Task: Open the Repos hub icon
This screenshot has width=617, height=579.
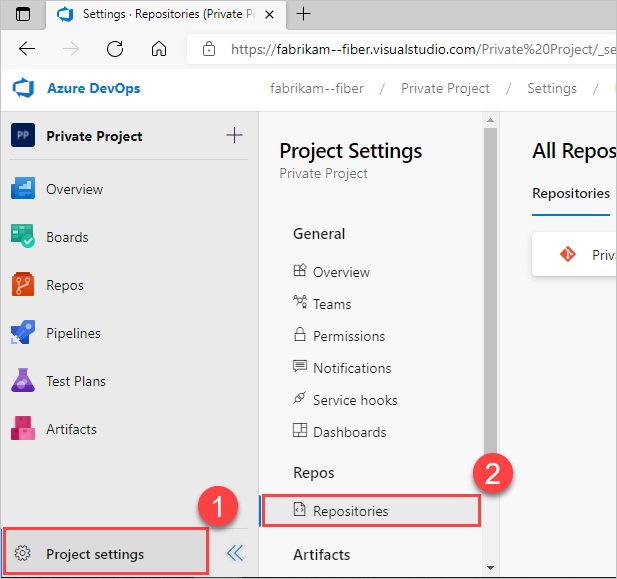Action: click(x=24, y=285)
